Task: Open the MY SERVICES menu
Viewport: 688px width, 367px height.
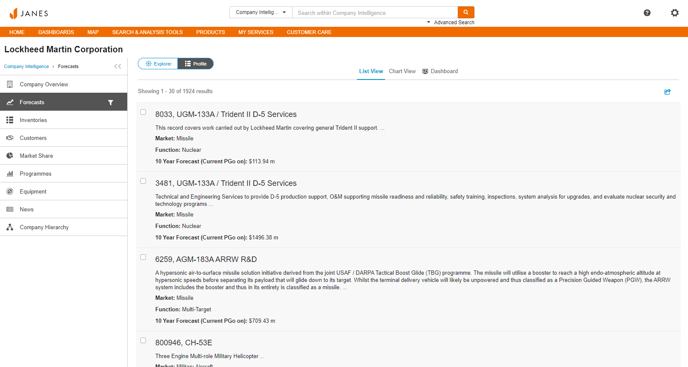Action: (x=255, y=32)
